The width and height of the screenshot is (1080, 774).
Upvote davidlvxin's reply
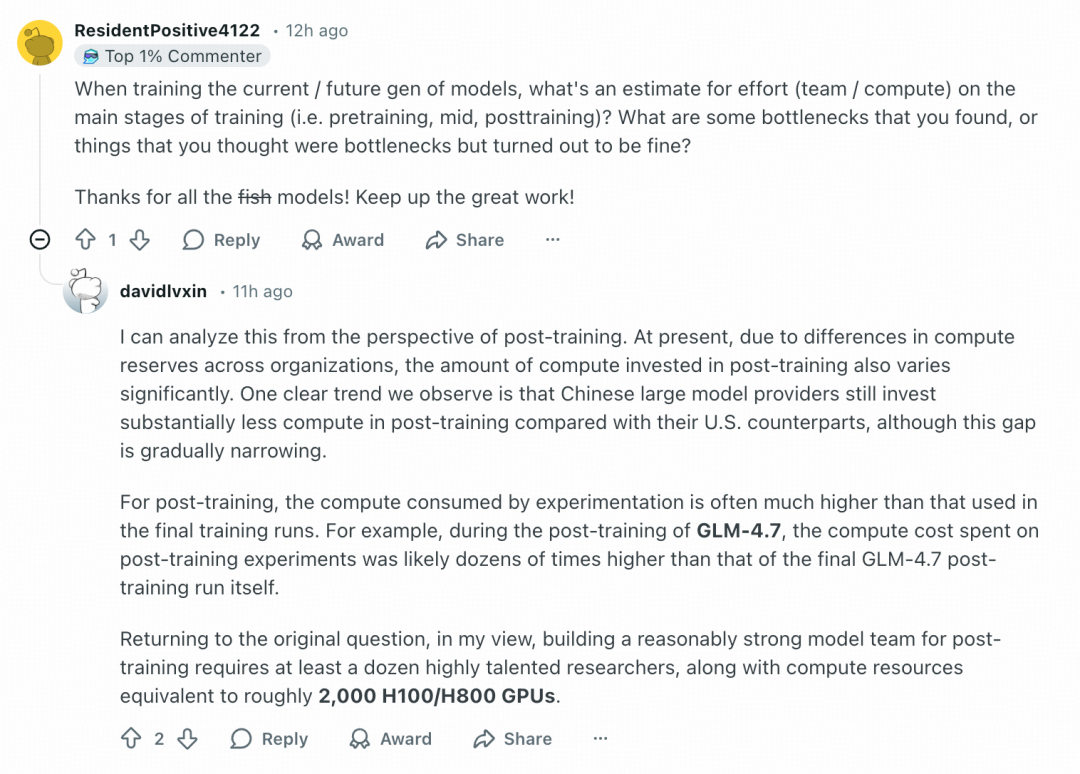131,739
